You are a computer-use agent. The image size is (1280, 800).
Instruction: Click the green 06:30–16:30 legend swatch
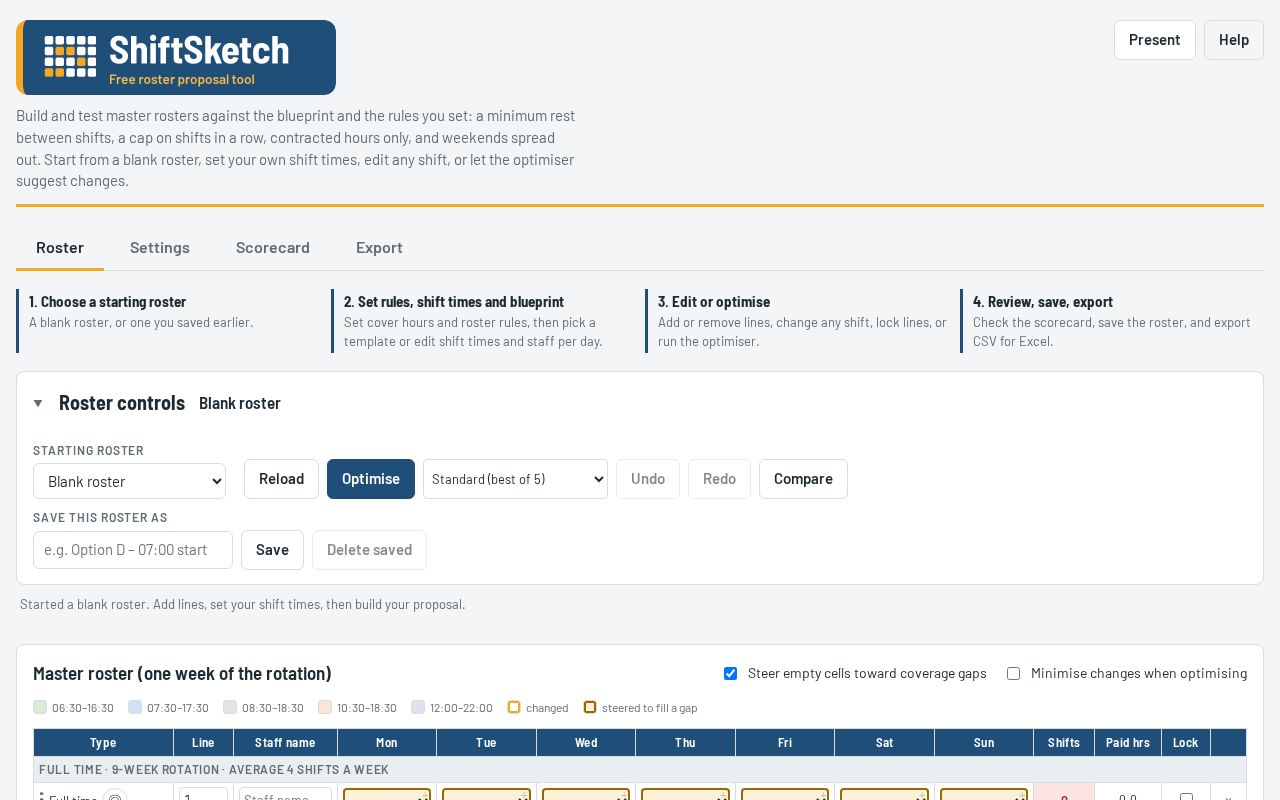click(x=40, y=707)
